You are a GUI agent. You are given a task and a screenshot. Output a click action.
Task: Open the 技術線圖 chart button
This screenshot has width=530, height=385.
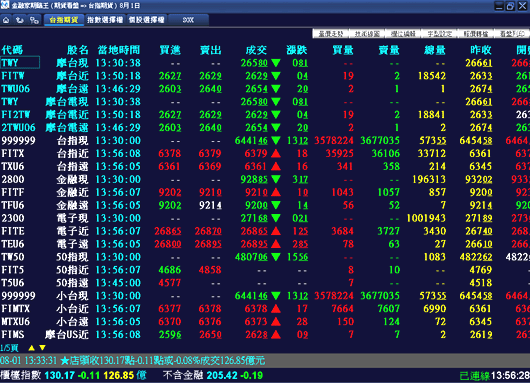pos(367,34)
